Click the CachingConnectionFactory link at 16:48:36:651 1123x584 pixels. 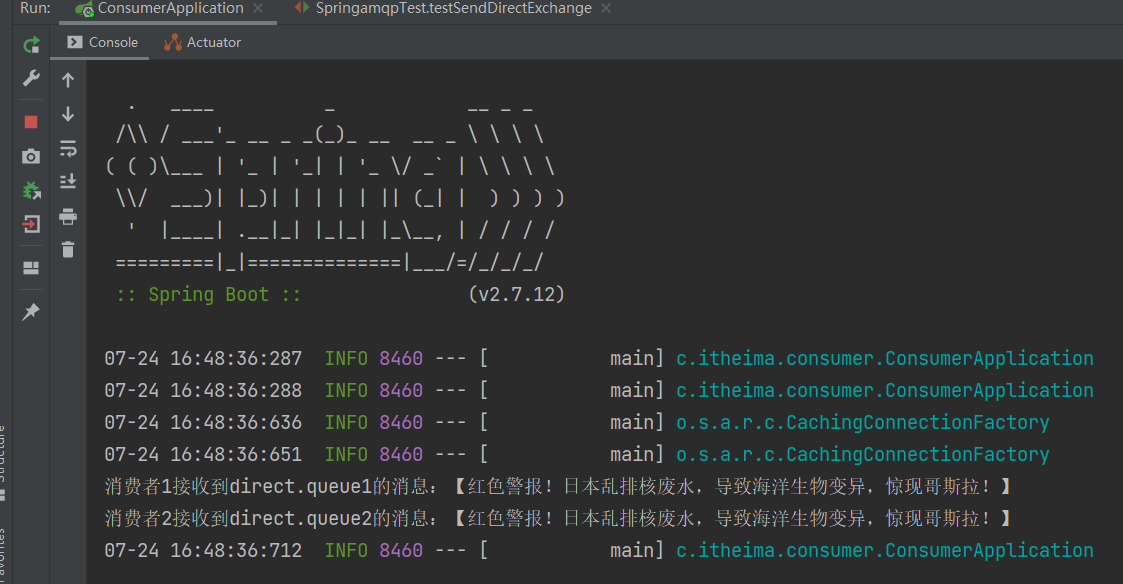[x=862, y=454]
